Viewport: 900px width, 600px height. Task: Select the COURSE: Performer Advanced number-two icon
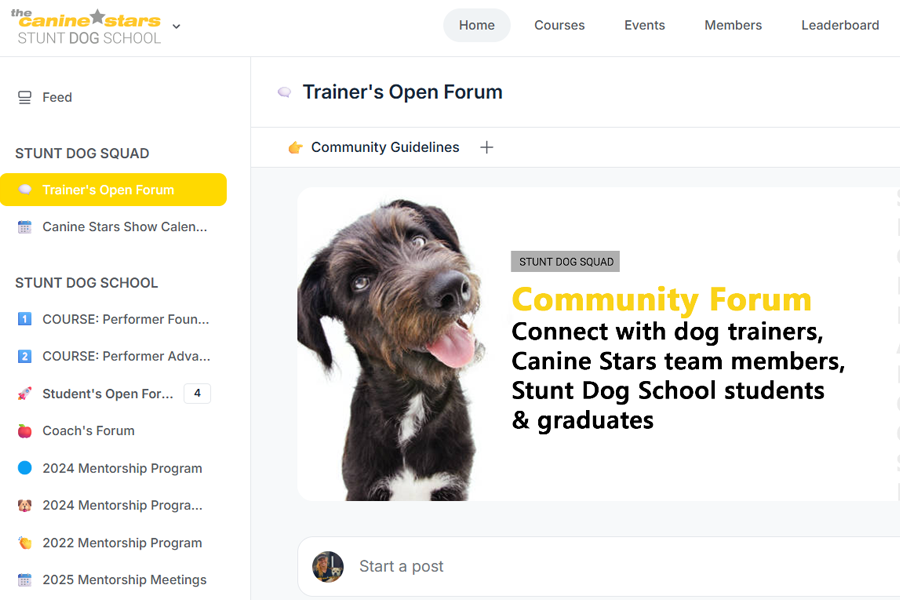click(x=24, y=356)
